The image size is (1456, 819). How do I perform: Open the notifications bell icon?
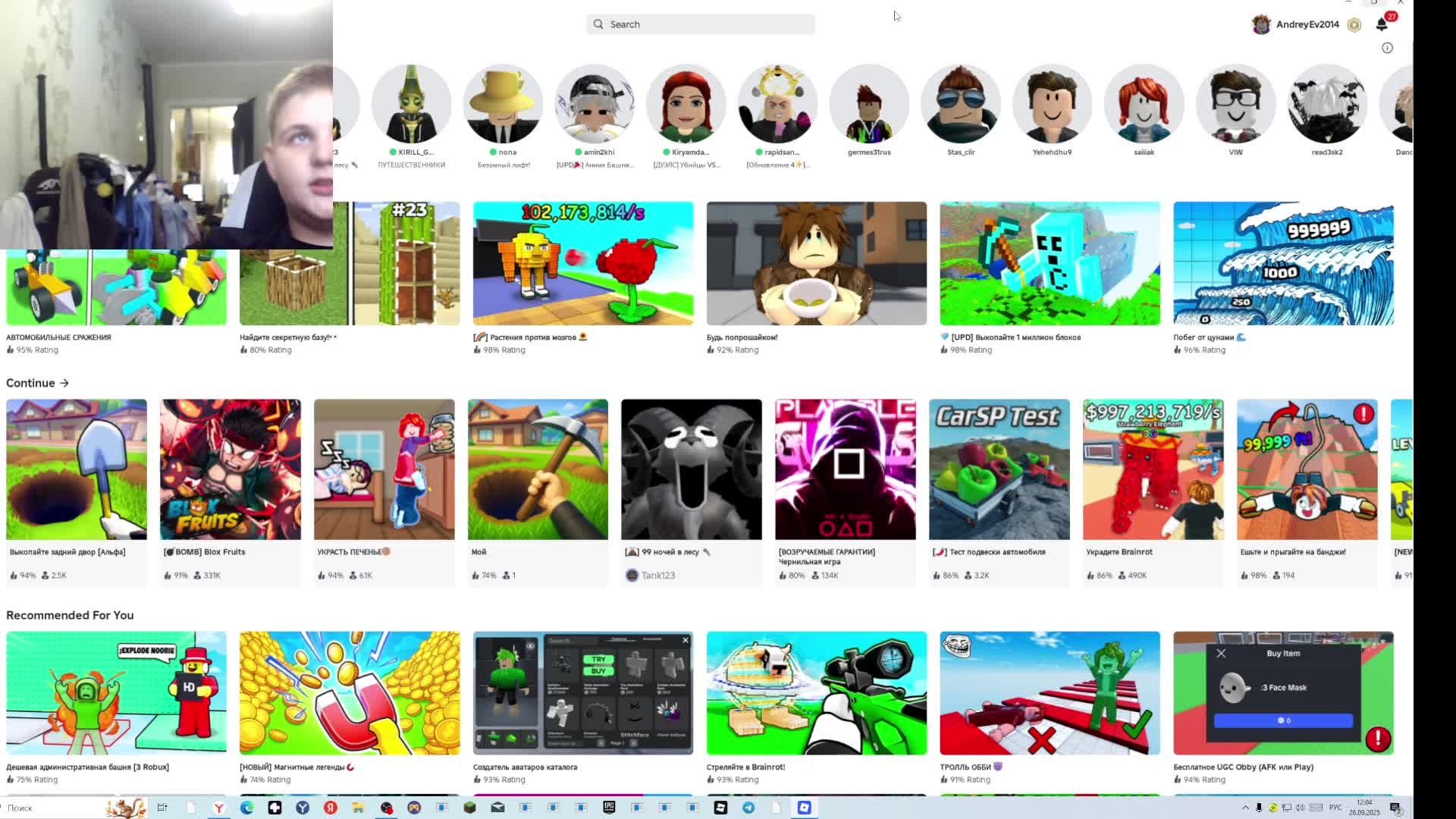(1382, 24)
